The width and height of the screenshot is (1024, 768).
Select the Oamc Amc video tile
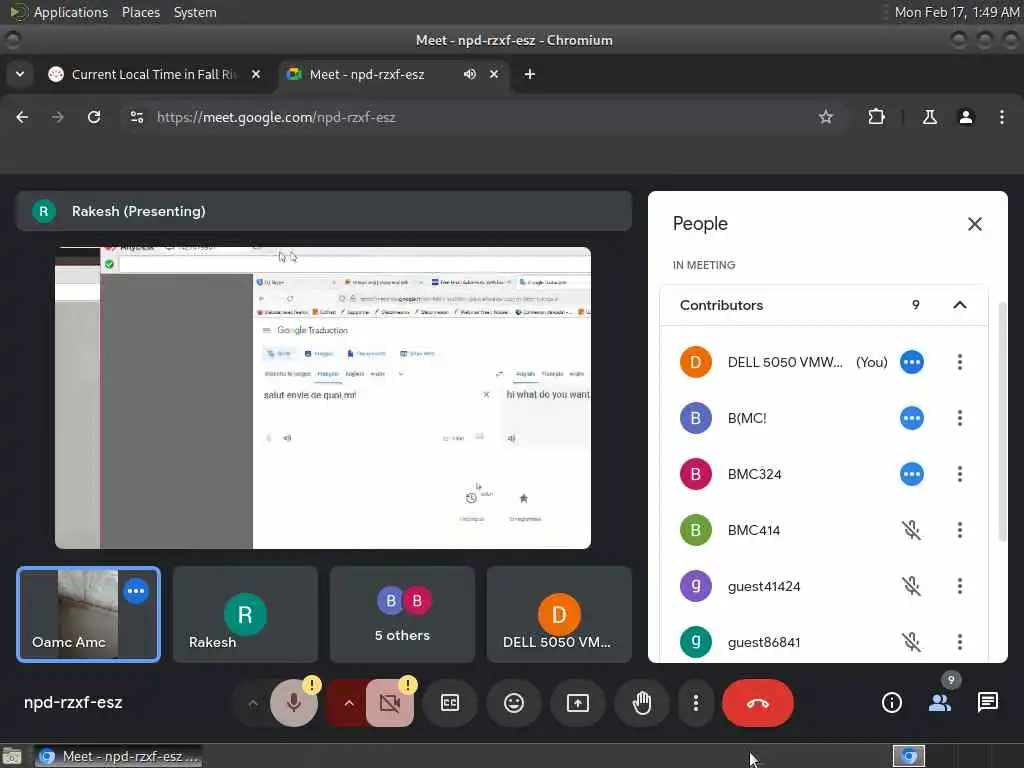click(x=88, y=614)
